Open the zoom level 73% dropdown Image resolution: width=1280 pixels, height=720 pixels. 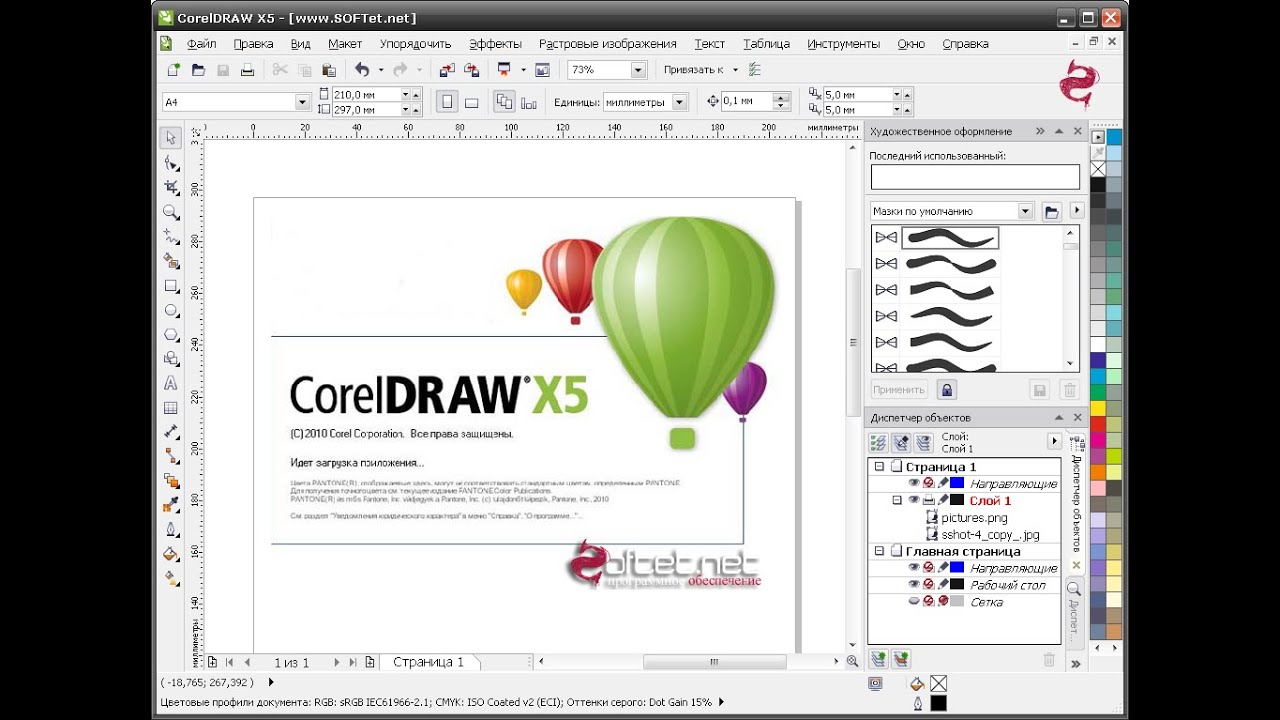(x=638, y=70)
